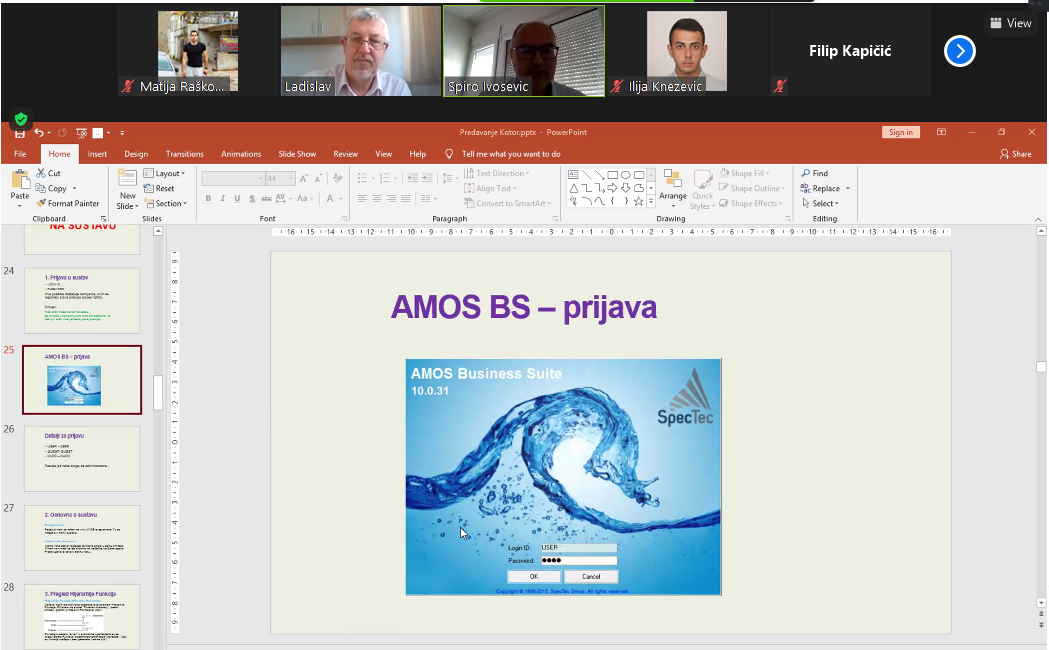This screenshot has width=1049, height=650.
Task: Toggle Justify paragraph alignment
Action: (x=405, y=199)
